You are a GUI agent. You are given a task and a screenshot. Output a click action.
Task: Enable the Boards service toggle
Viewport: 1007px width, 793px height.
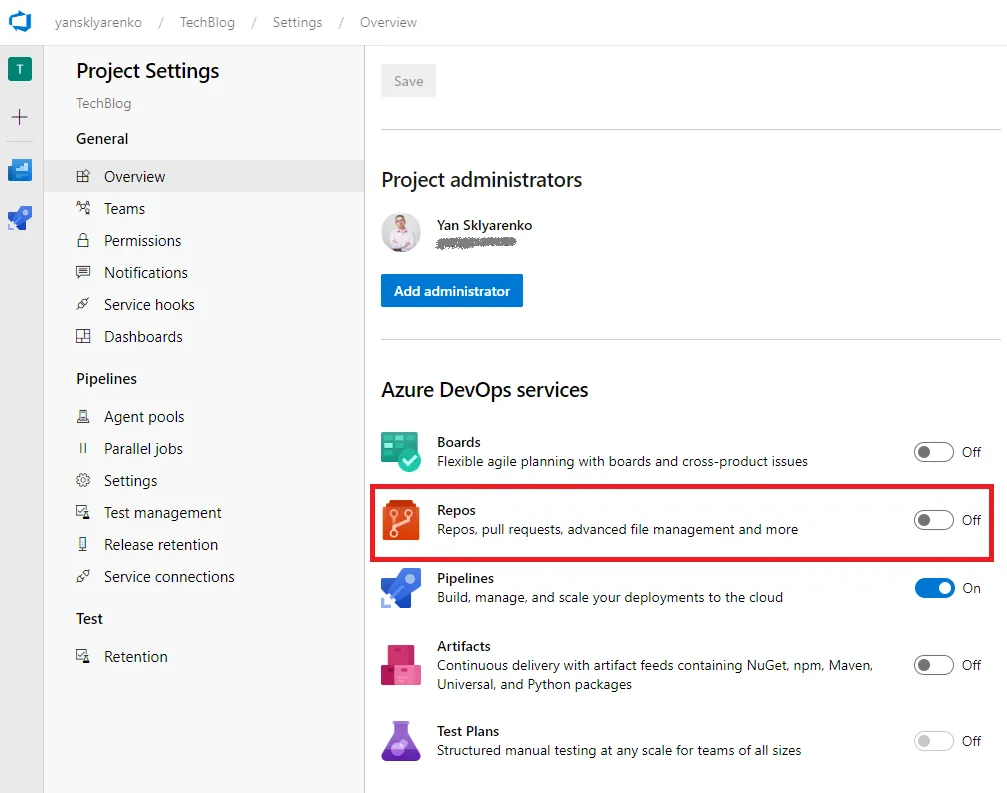tap(933, 452)
